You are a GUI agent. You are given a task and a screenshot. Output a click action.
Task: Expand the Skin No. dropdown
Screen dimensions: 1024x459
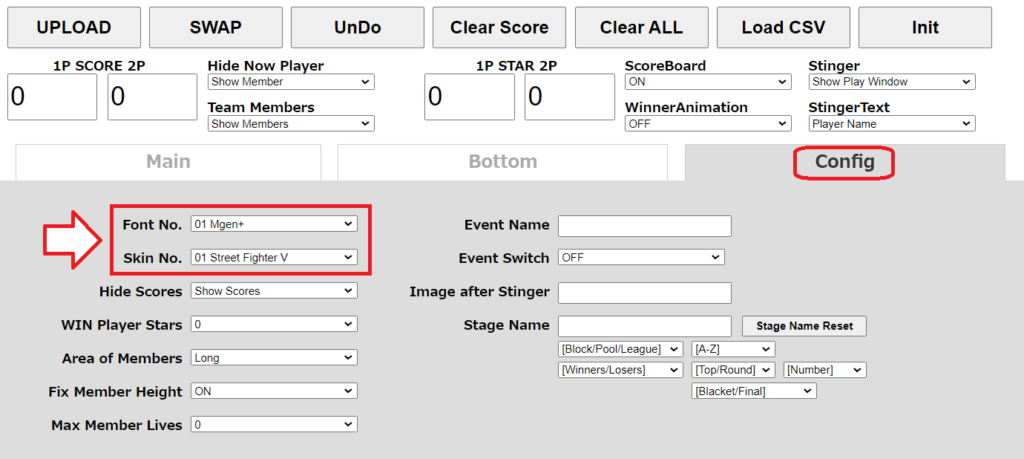tap(274, 257)
